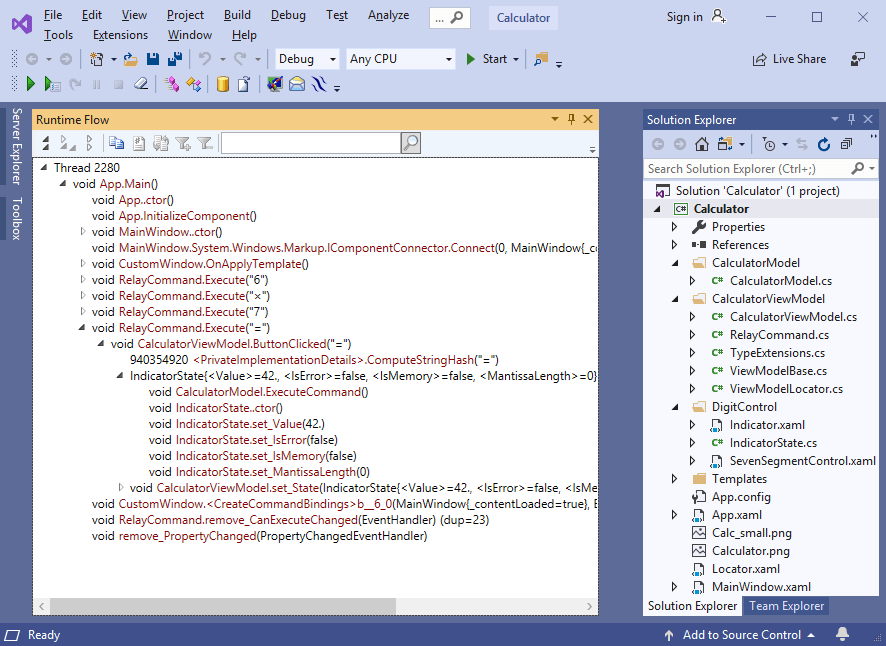Collapse the RelayCommand.Execute("=") node

tap(83, 328)
